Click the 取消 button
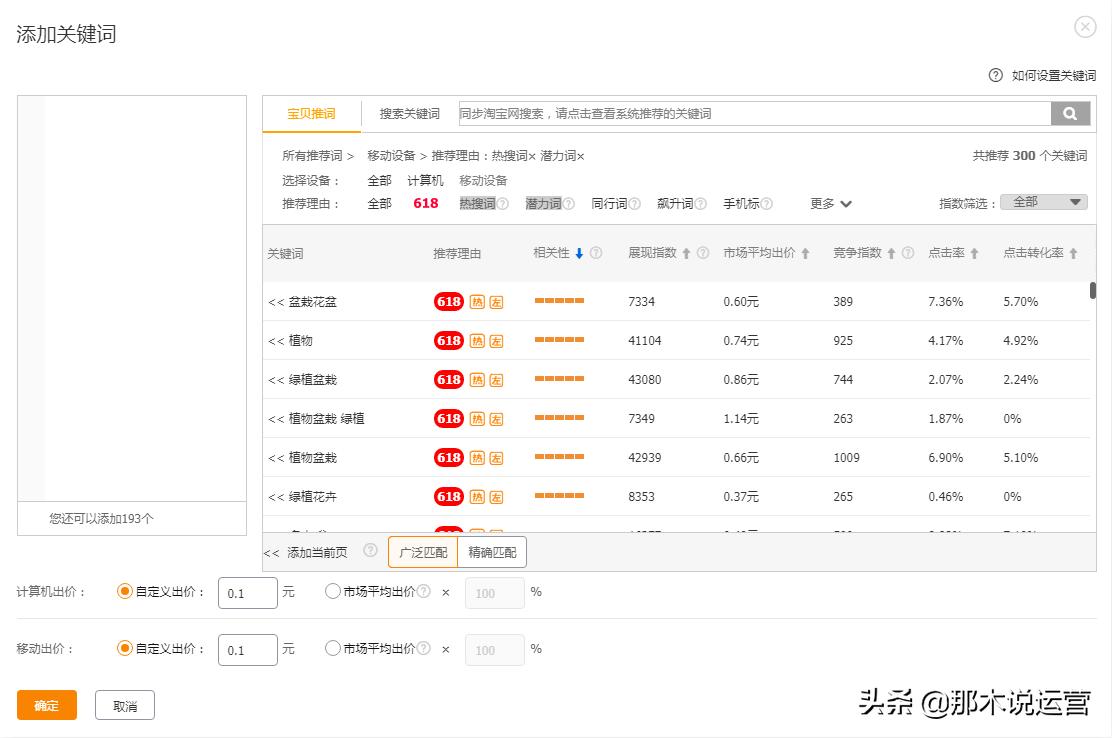Viewport: 1112px width, 738px height. 125,705
